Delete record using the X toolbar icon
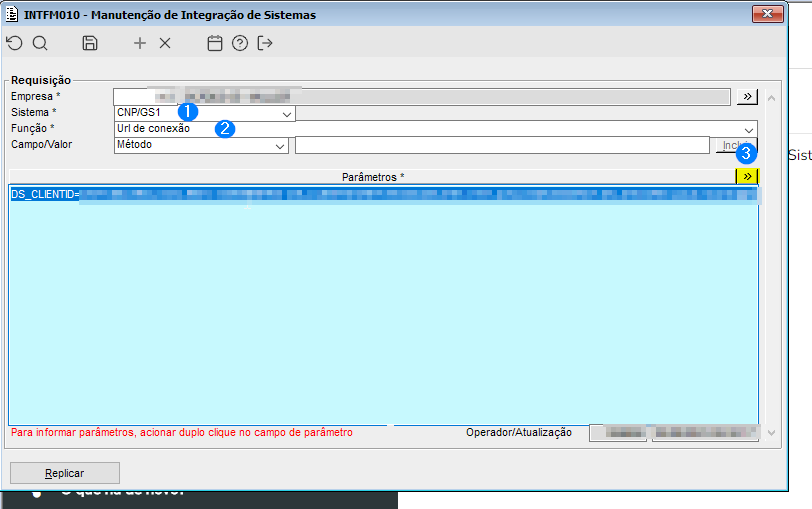Screen dimensions: 812x509 pos(165,43)
